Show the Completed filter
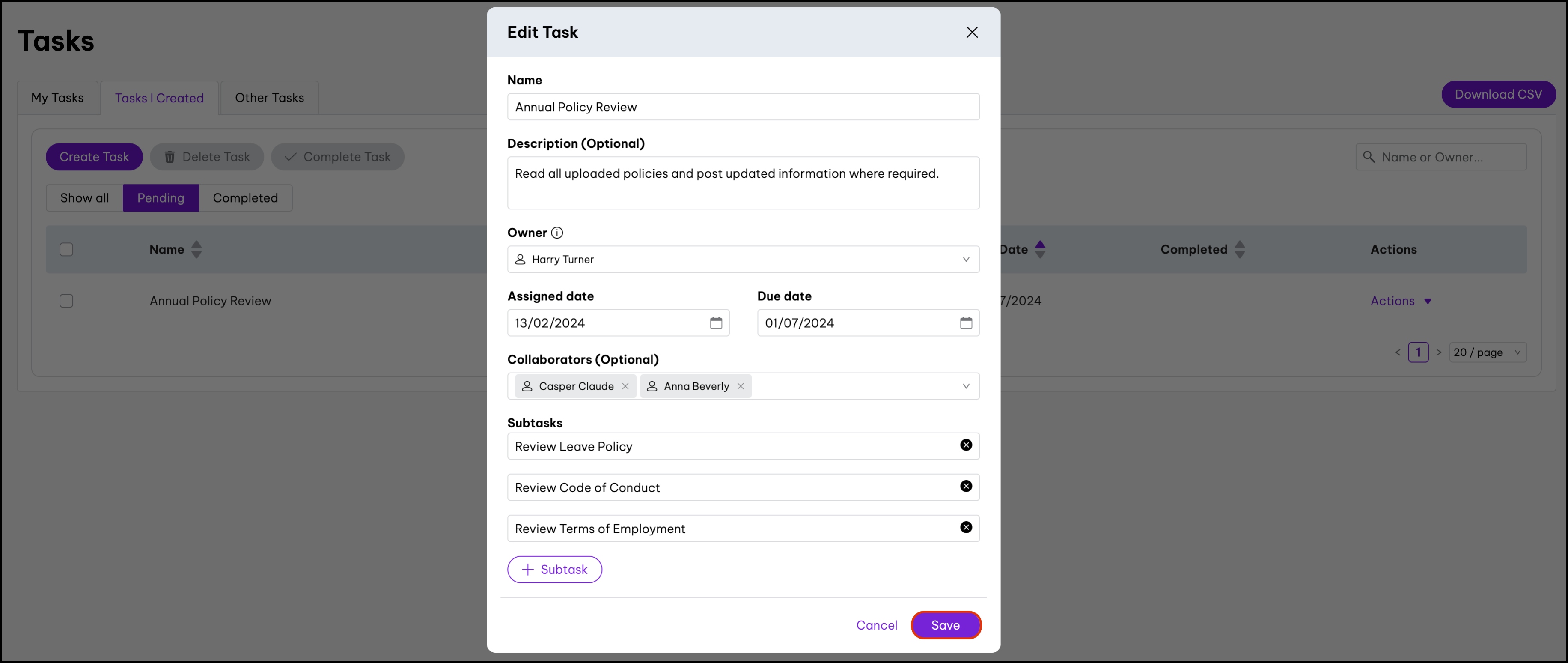 pyautogui.click(x=245, y=198)
